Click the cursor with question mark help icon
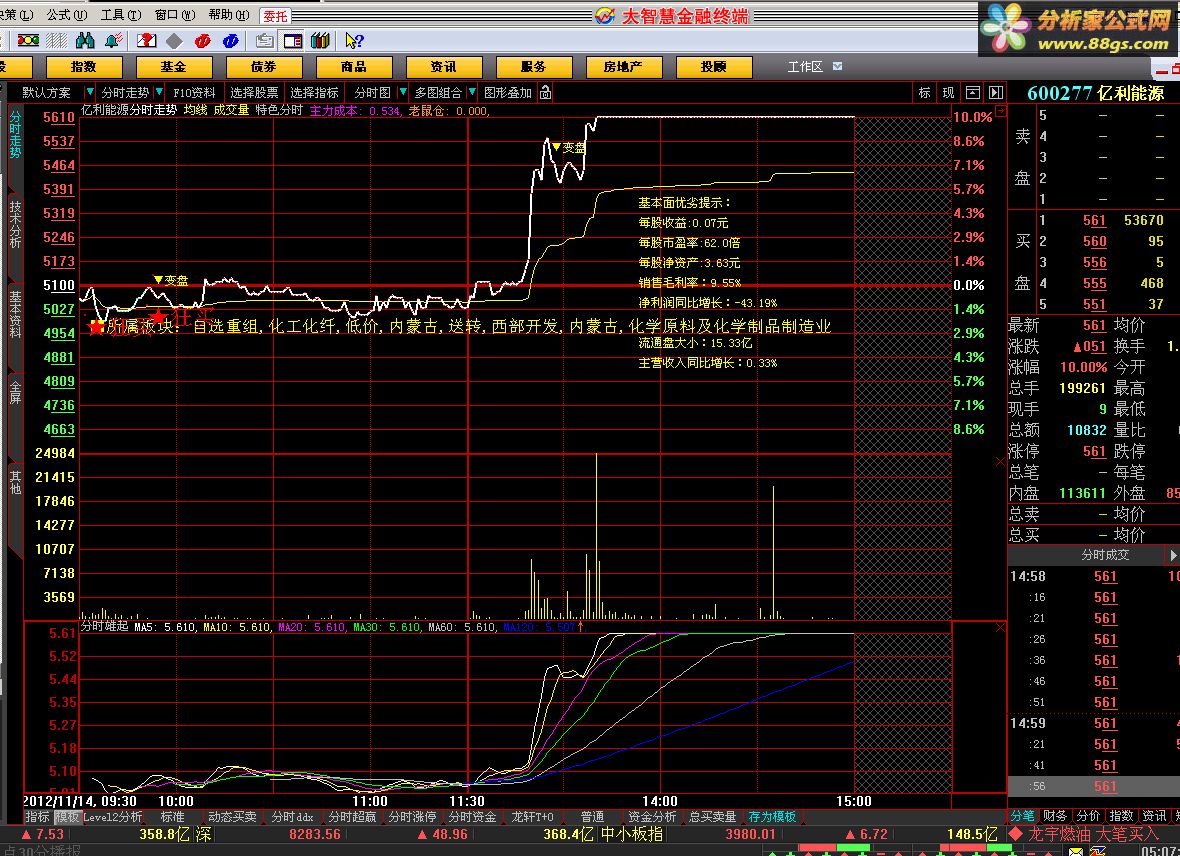 (354, 41)
